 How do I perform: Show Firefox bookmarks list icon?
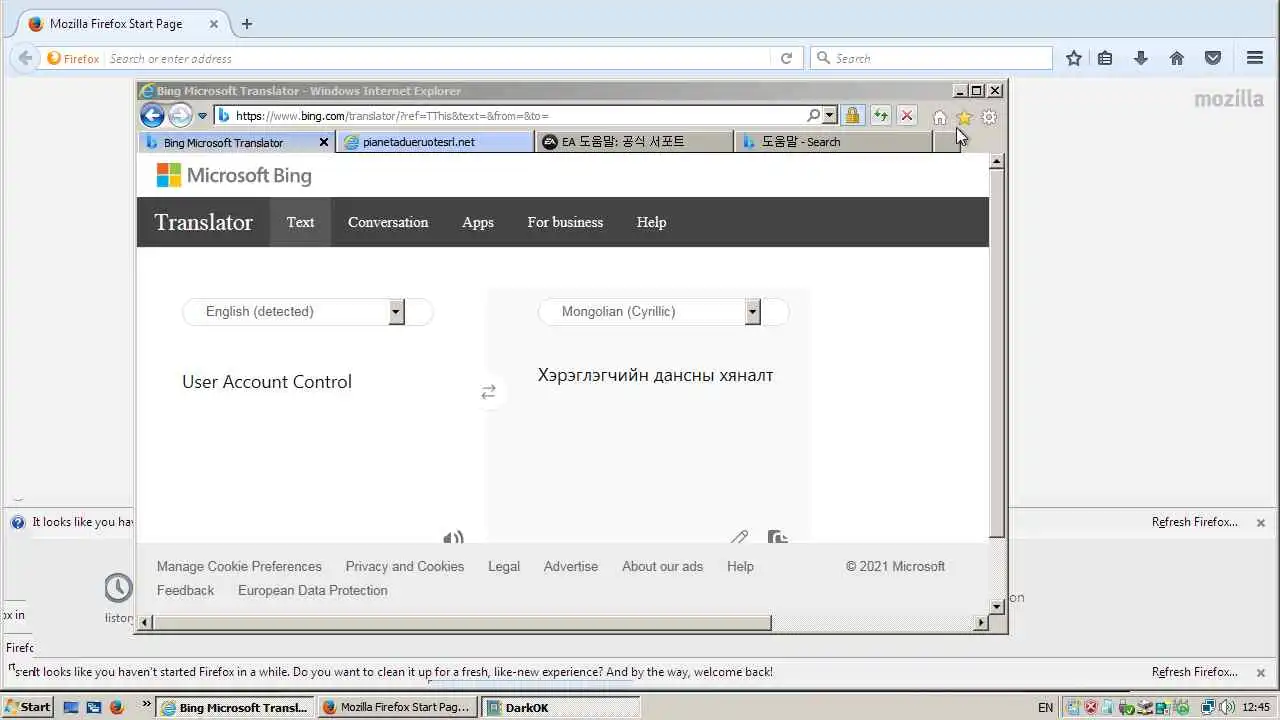click(1105, 58)
